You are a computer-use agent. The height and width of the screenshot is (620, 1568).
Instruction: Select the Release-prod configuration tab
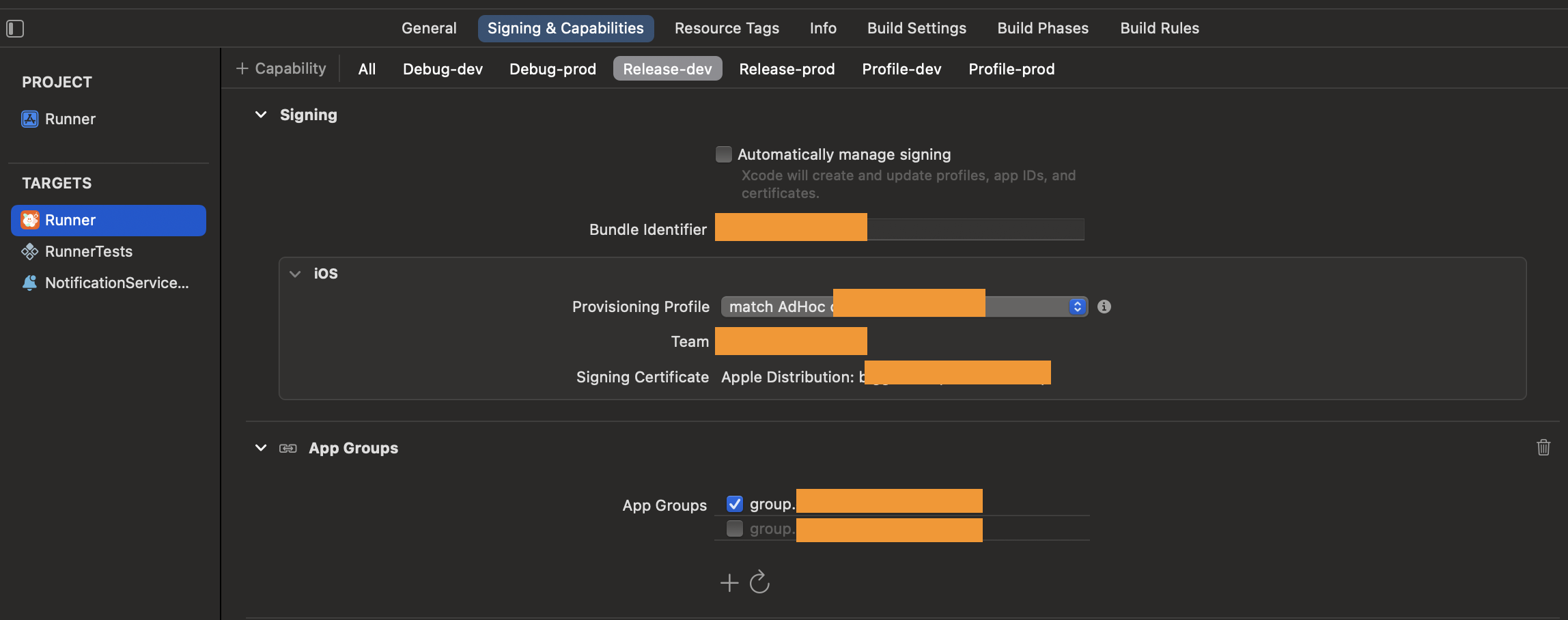pyautogui.click(x=787, y=69)
